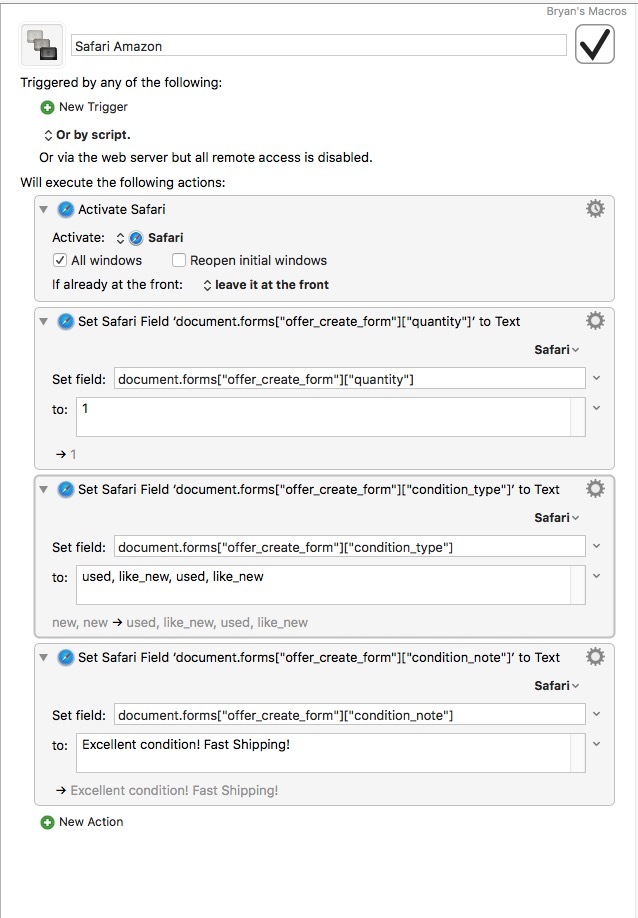Open 'leave it at the front' popup menu
Image resolution: width=638 pixels, height=918 pixels.
pos(266,285)
